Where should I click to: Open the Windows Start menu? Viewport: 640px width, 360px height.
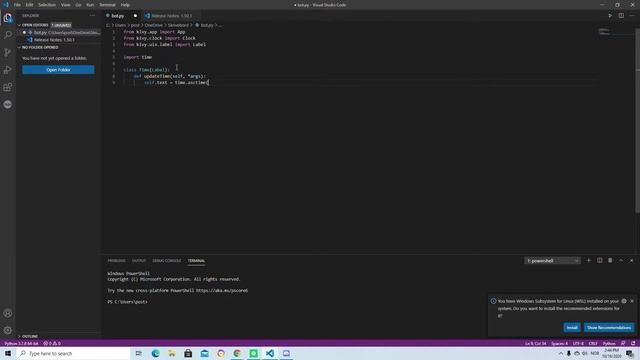point(8,353)
